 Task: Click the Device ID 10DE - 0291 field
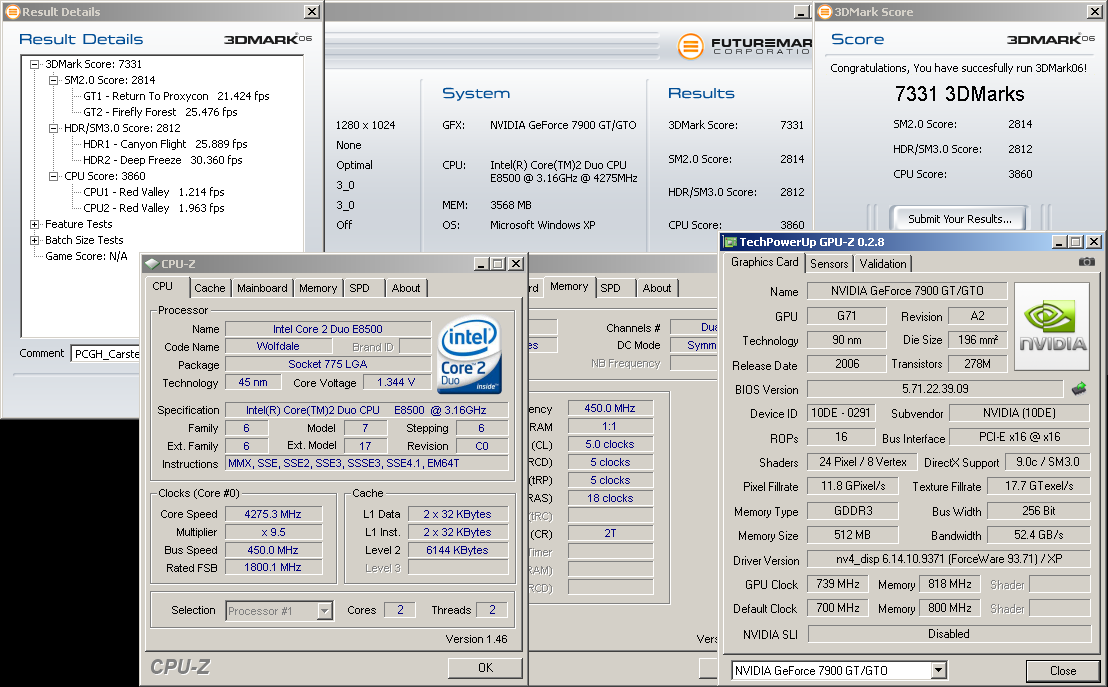tap(841, 413)
